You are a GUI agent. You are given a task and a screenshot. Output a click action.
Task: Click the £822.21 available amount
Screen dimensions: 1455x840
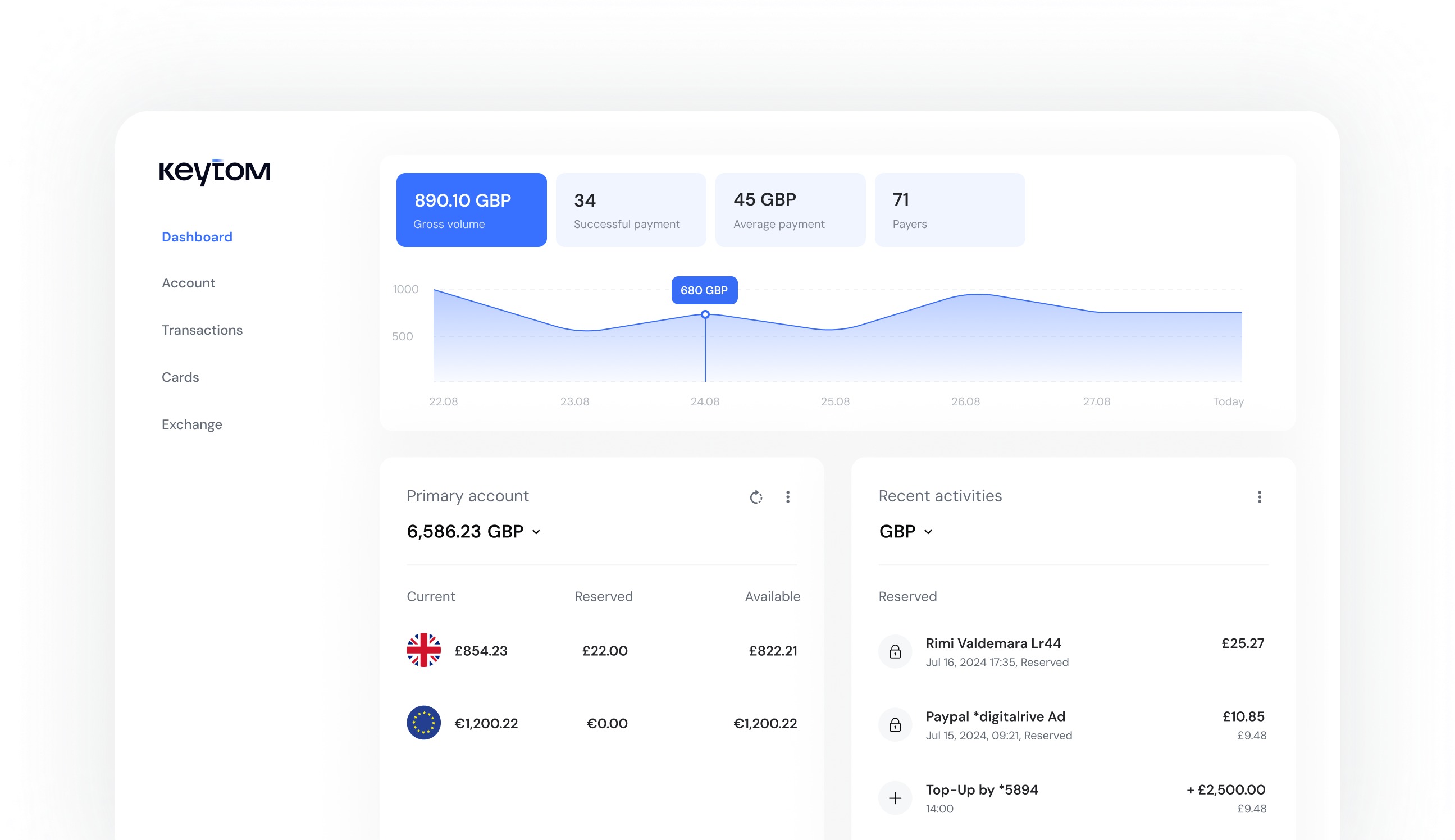pyautogui.click(x=773, y=651)
